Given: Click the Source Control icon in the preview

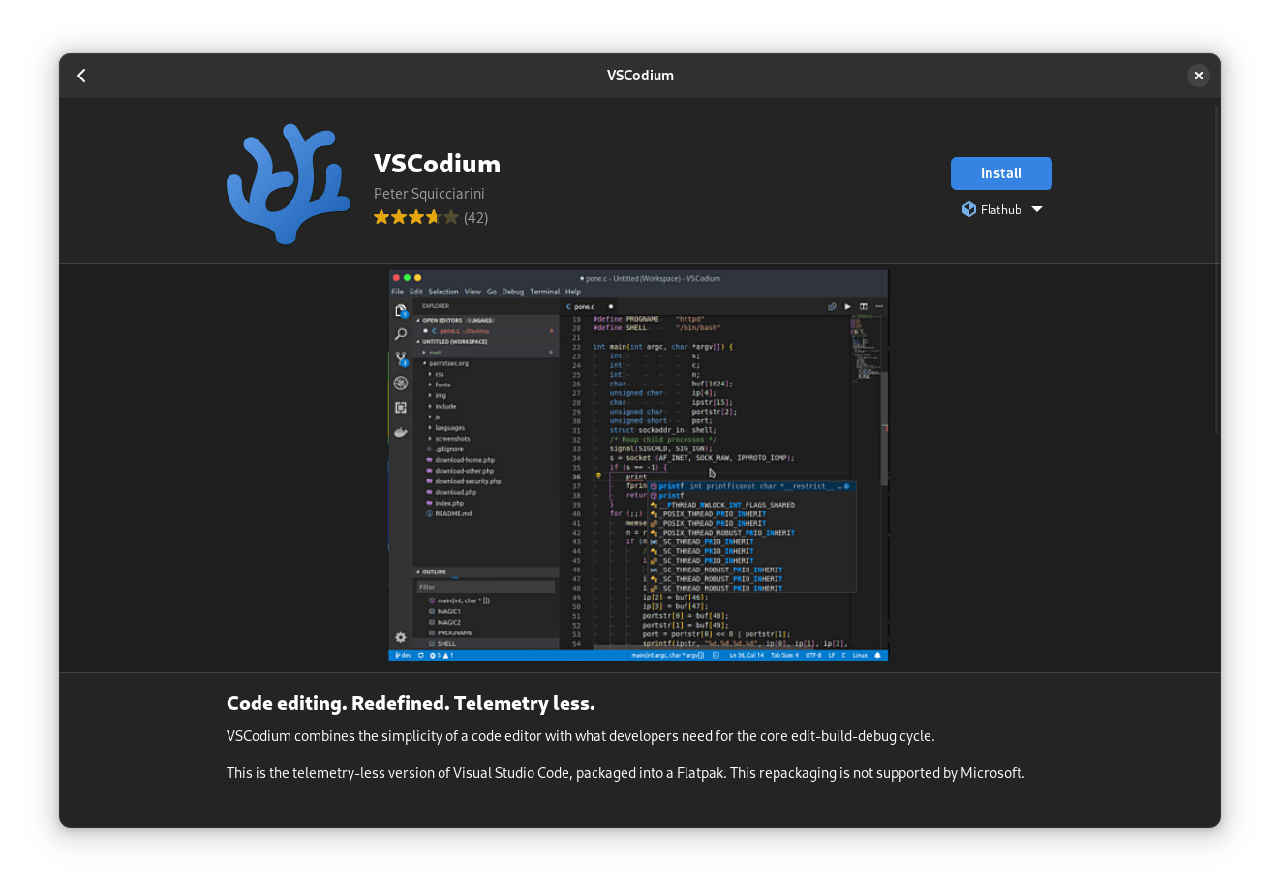Looking at the screenshot, I should (x=401, y=359).
